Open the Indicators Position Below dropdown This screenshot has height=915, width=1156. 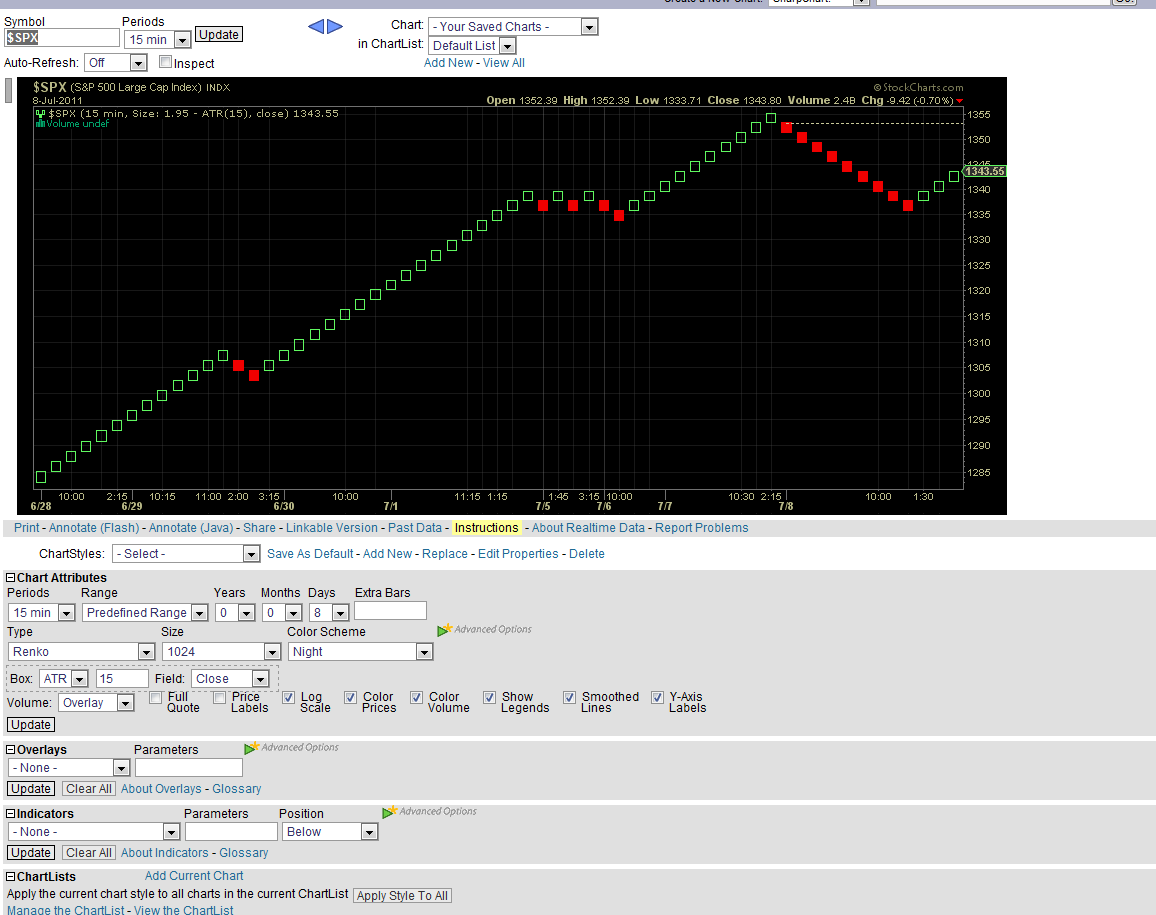[330, 832]
